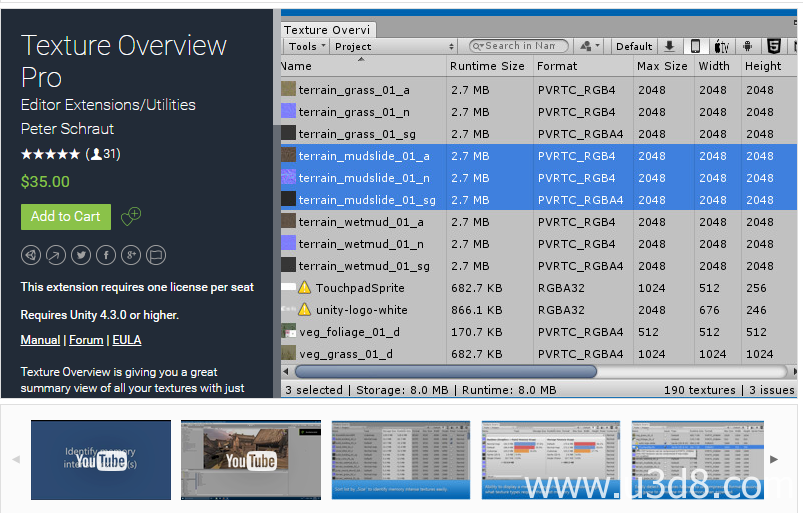Viewport: 803px width, 513px height.
Task: Share on Google Plus icon
Action: point(131,255)
